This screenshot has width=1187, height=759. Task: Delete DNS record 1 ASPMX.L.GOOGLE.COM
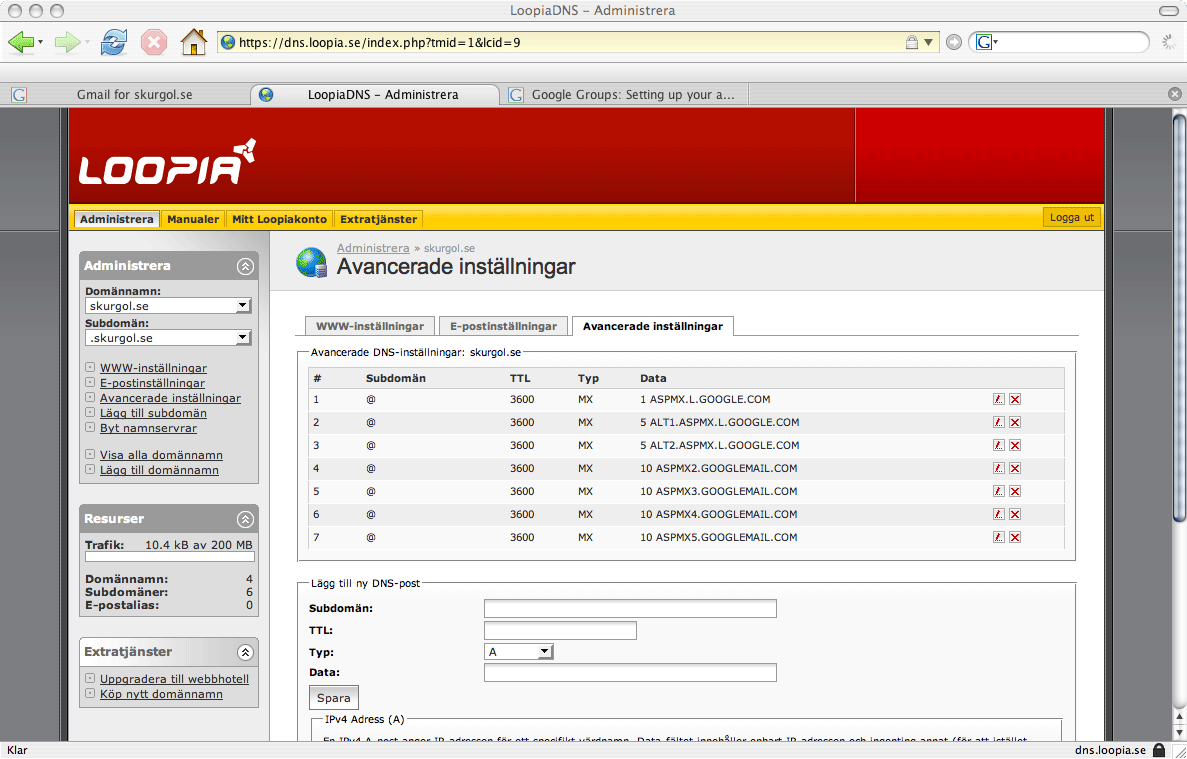(x=1015, y=400)
